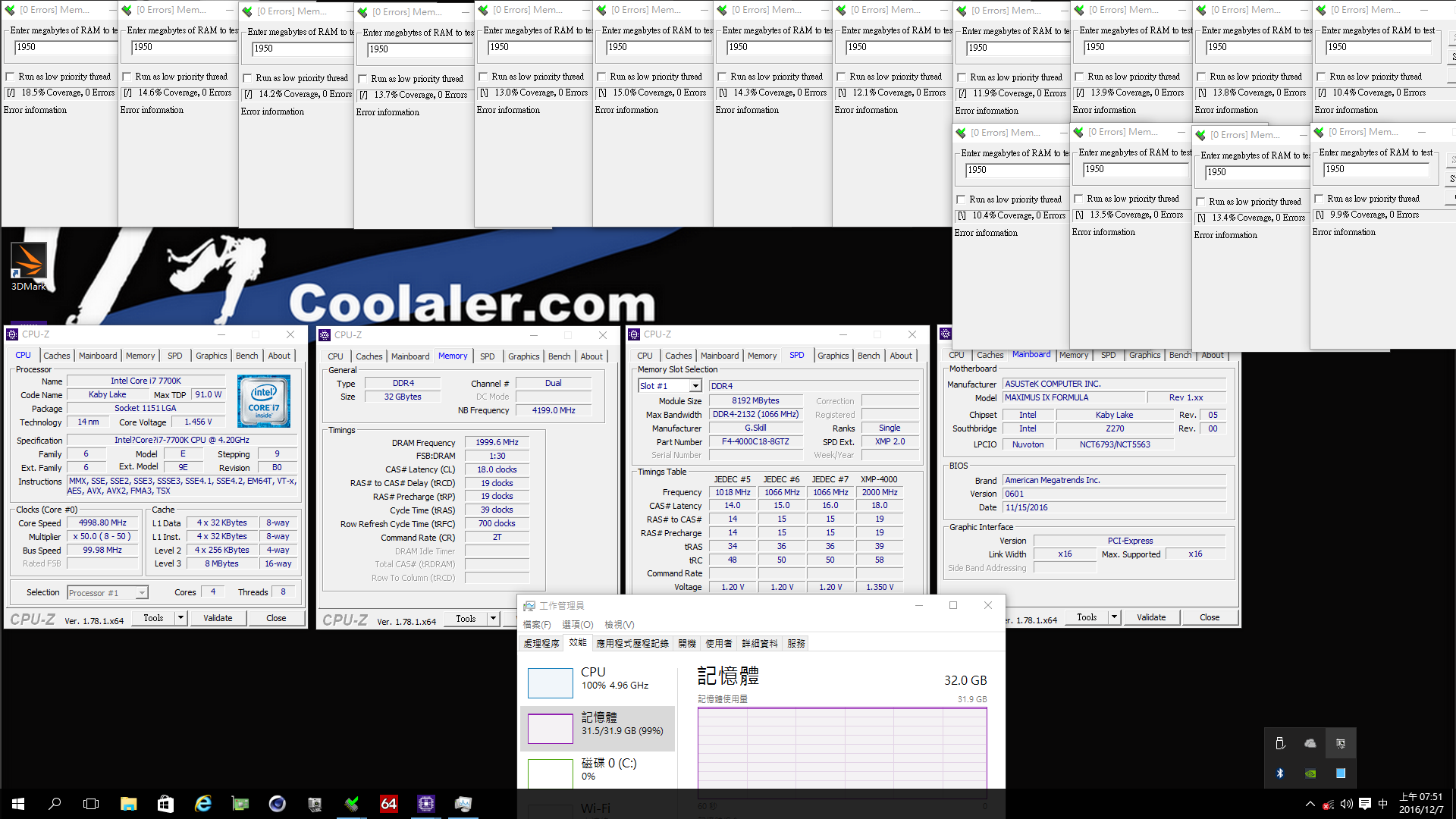
Task: Open taskbar search magnifier
Action: click(x=55, y=804)
